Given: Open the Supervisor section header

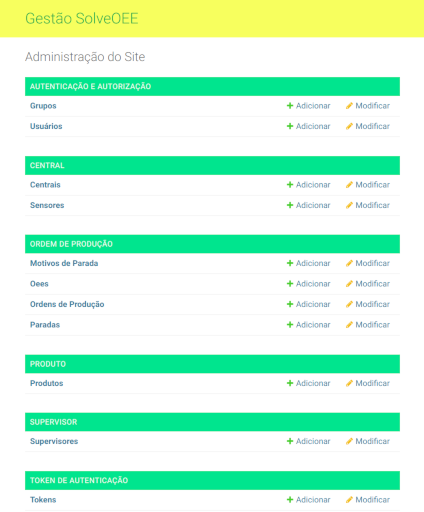Looking at the screenshot, I should tap(53, 422).
